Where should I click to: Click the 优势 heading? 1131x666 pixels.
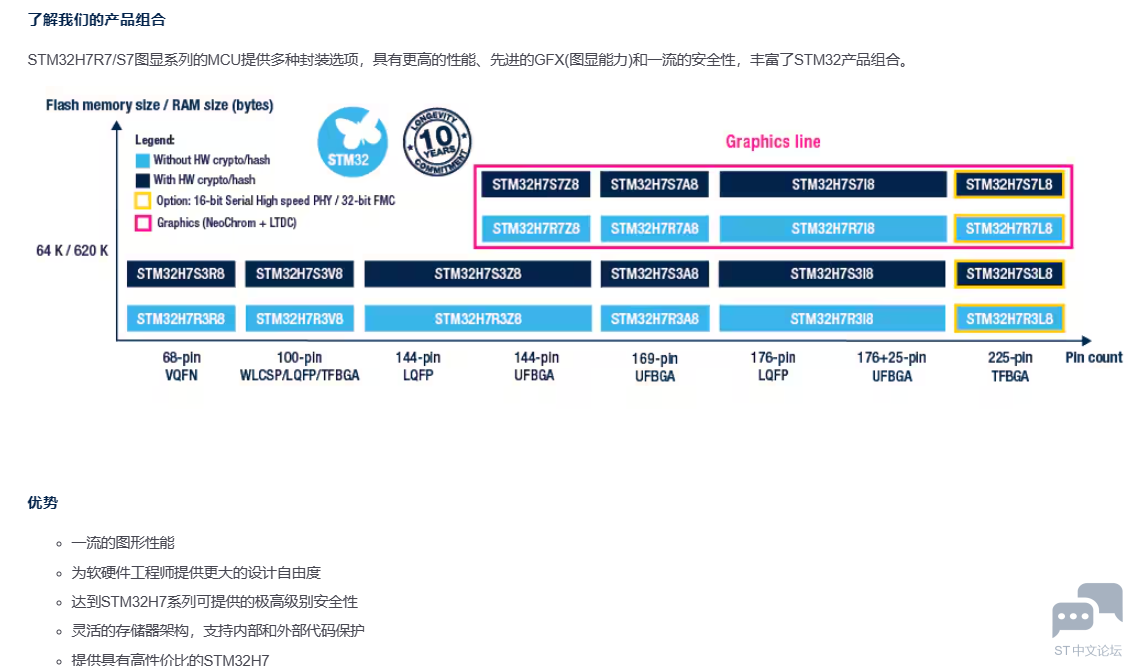click(43, 503)
